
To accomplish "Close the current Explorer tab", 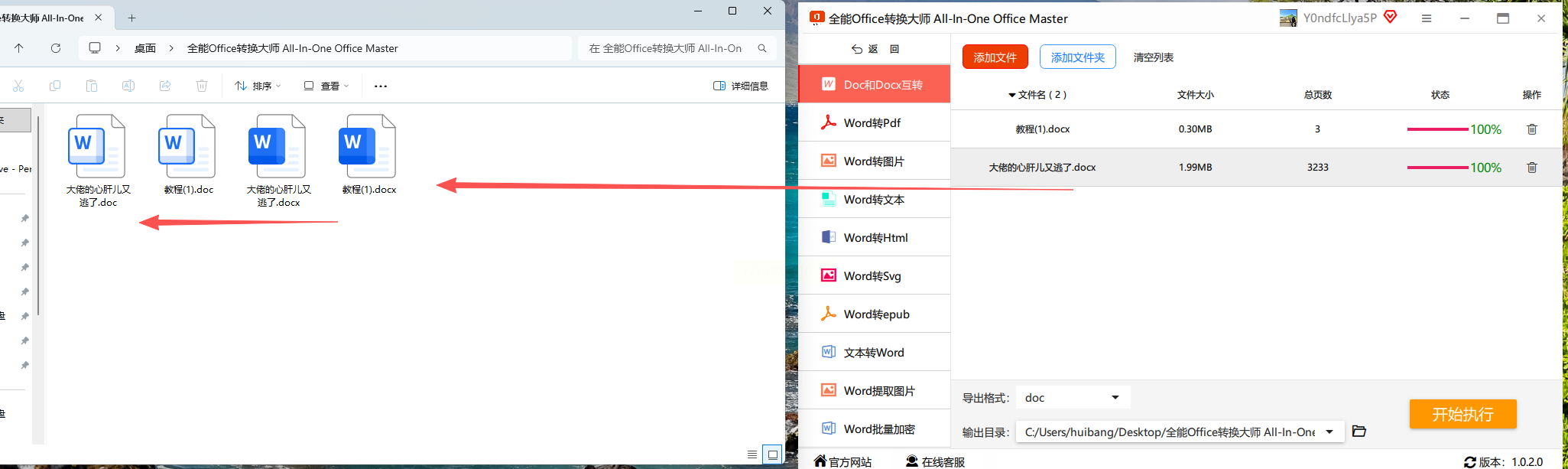I will [99, 17].
